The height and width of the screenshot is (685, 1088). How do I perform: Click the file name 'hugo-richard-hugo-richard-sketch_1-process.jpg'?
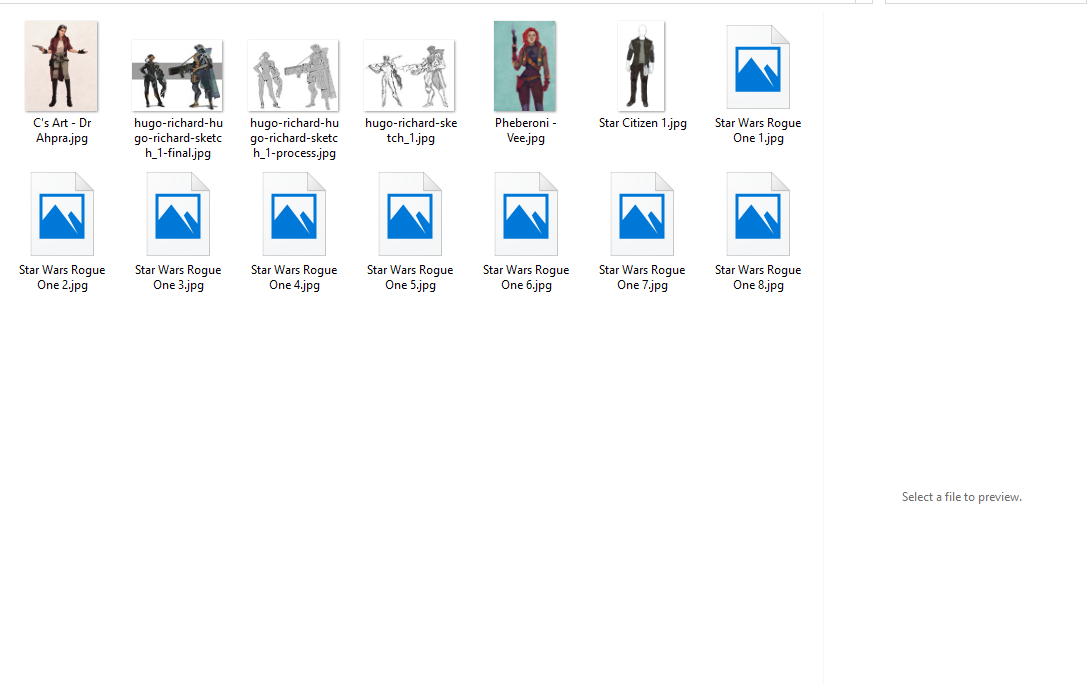(294, 138)
